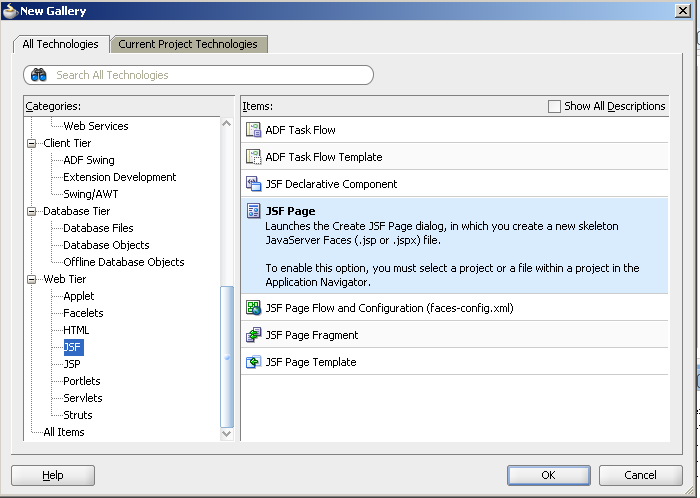Image resolution: width=700 pixels, height=498 pixels.
Task: Click categories scrollbar down arrow
Action: tap(227, 433)
